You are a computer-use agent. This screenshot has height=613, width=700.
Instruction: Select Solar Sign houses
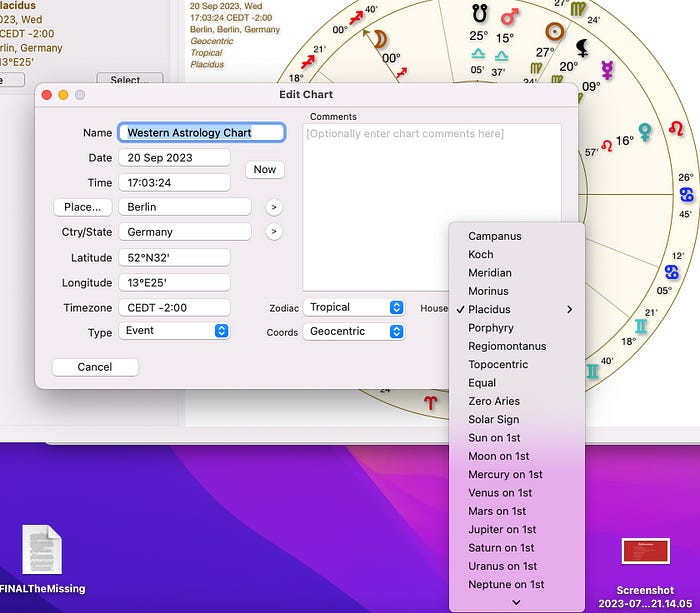(x=517, y=419)
